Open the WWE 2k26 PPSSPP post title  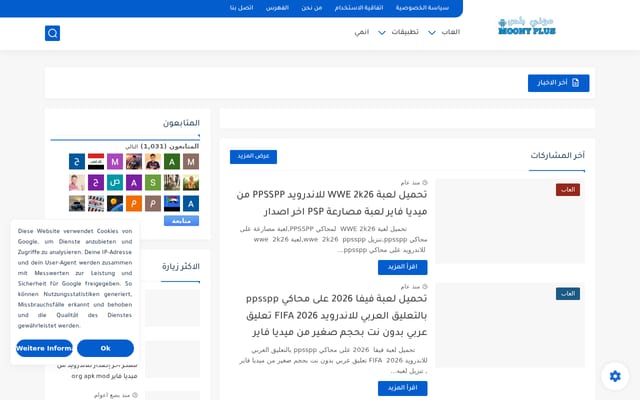(x=332, y=203)
